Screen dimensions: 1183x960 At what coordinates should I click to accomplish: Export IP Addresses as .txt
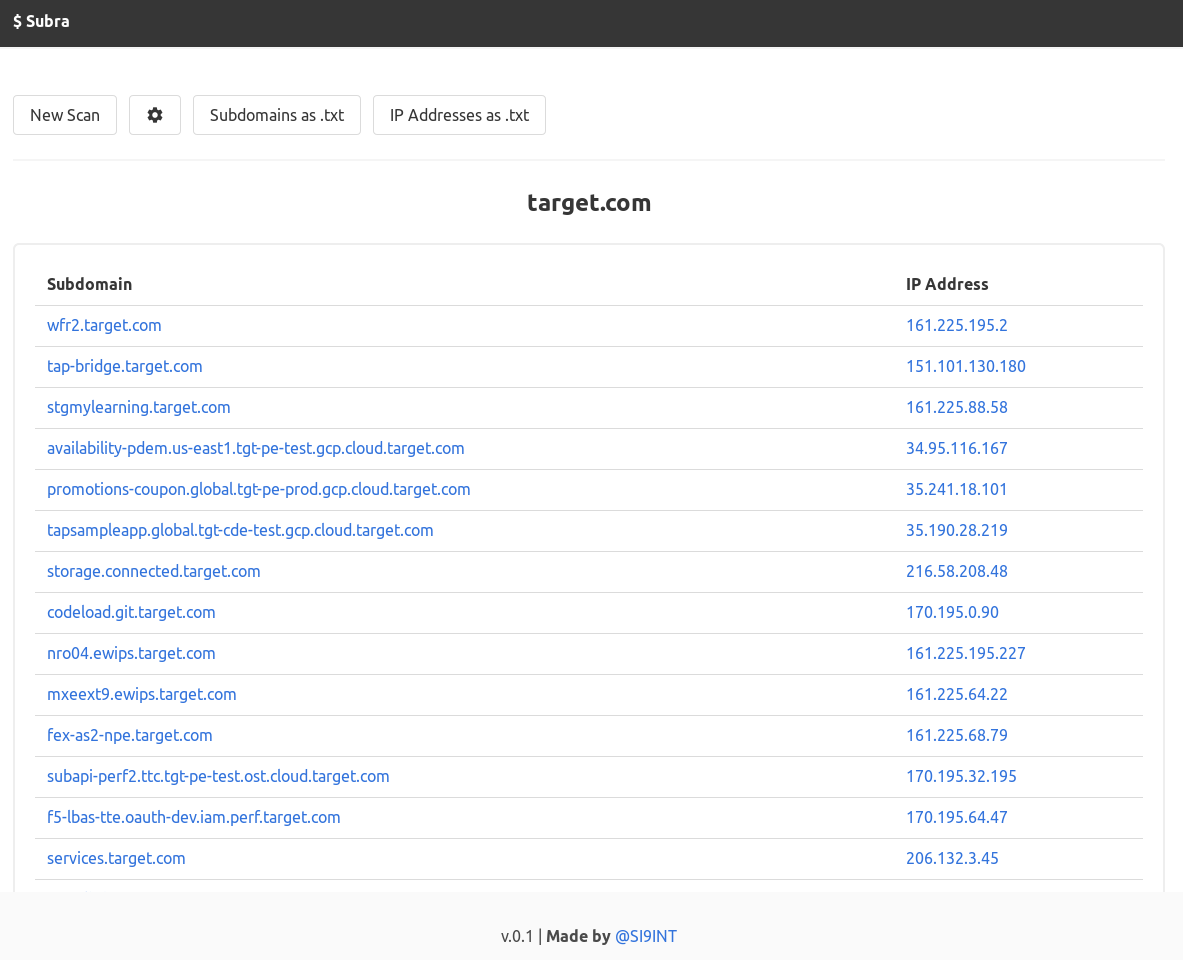coord(459,115)
